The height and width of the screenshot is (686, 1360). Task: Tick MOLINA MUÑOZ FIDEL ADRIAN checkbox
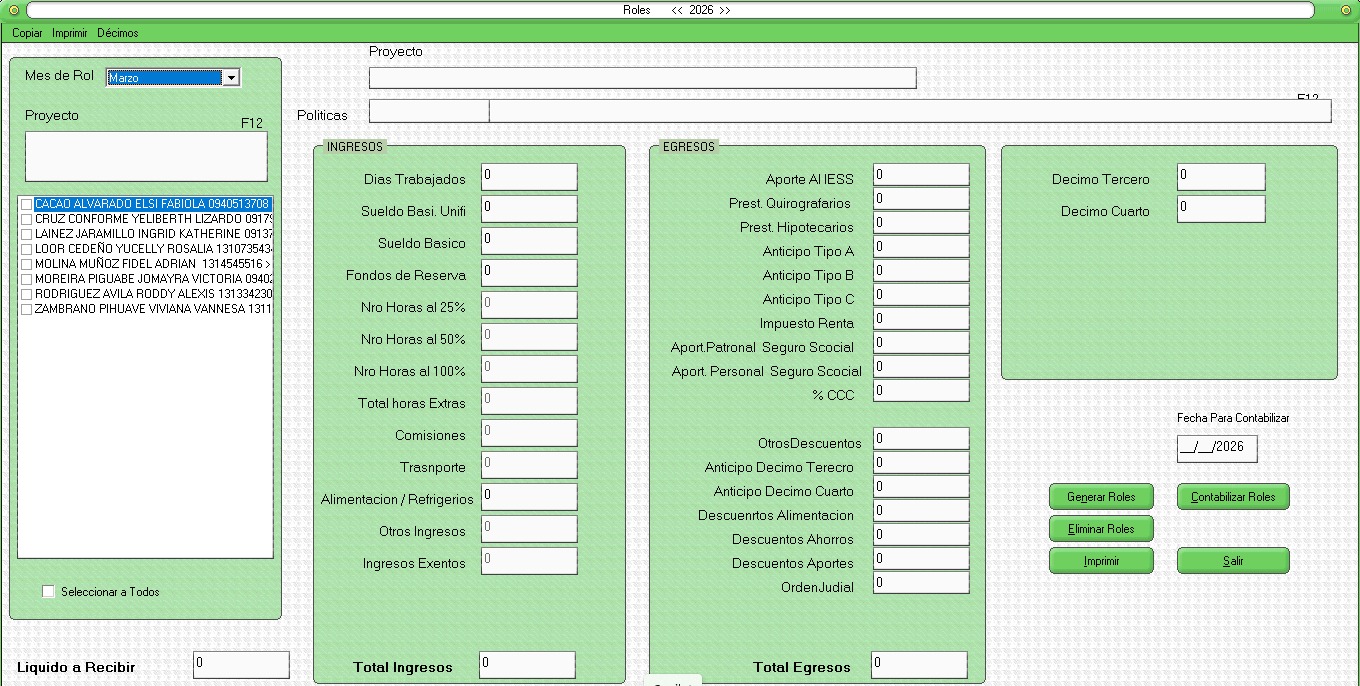tap(27, 264)
